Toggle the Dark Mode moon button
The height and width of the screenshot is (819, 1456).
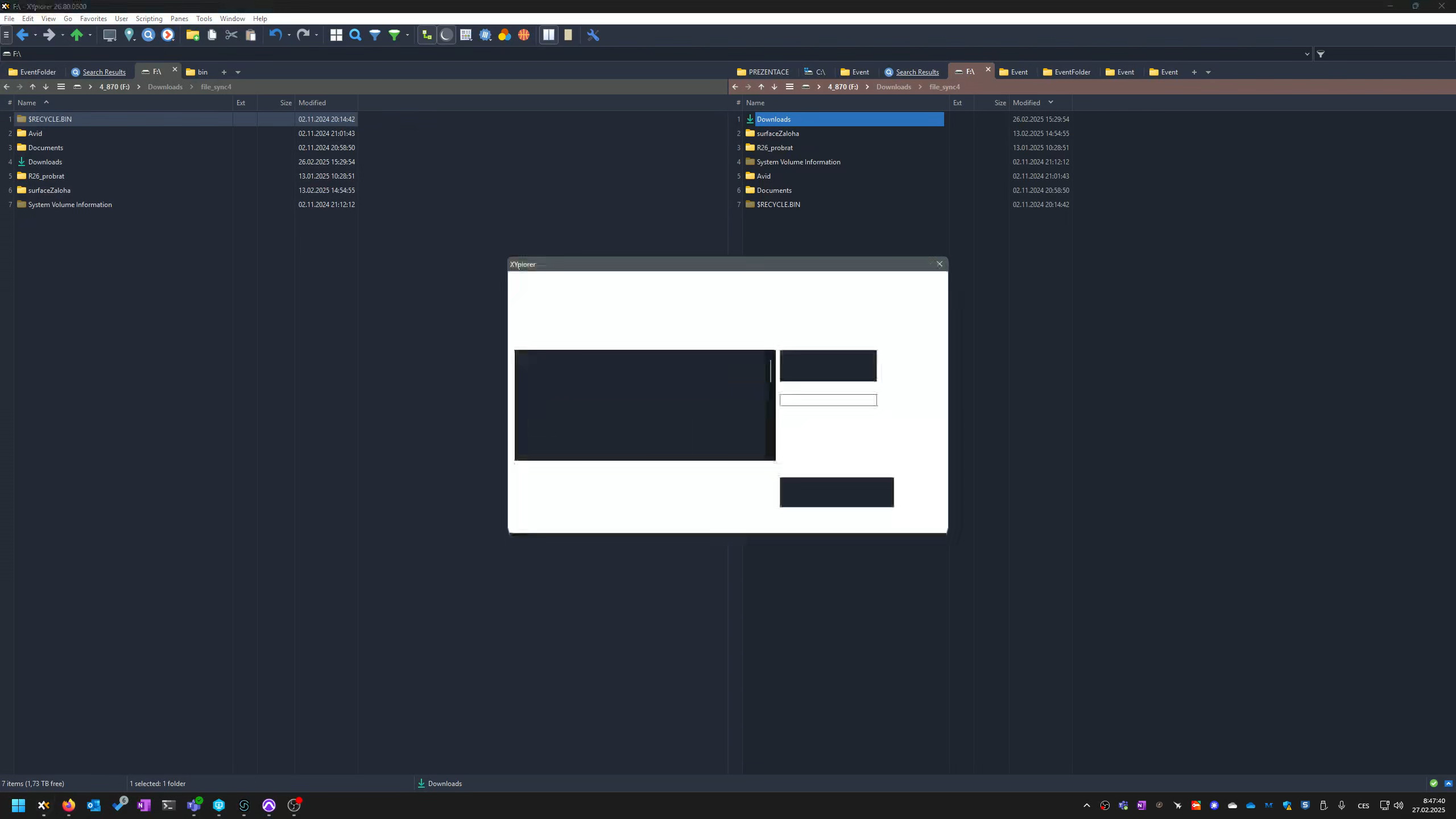point(446,35)
